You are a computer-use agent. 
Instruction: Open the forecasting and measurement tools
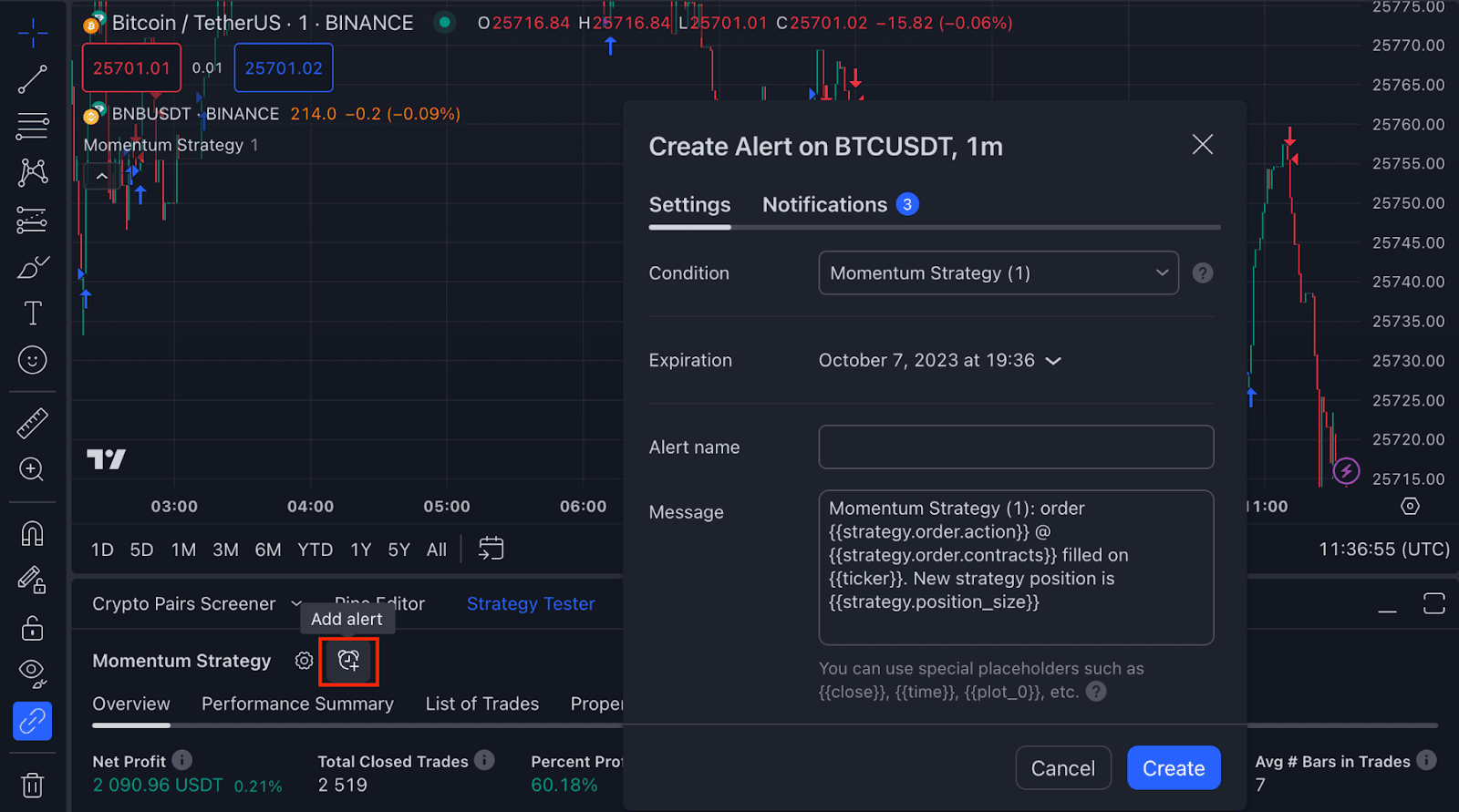[x=33, y=220]
